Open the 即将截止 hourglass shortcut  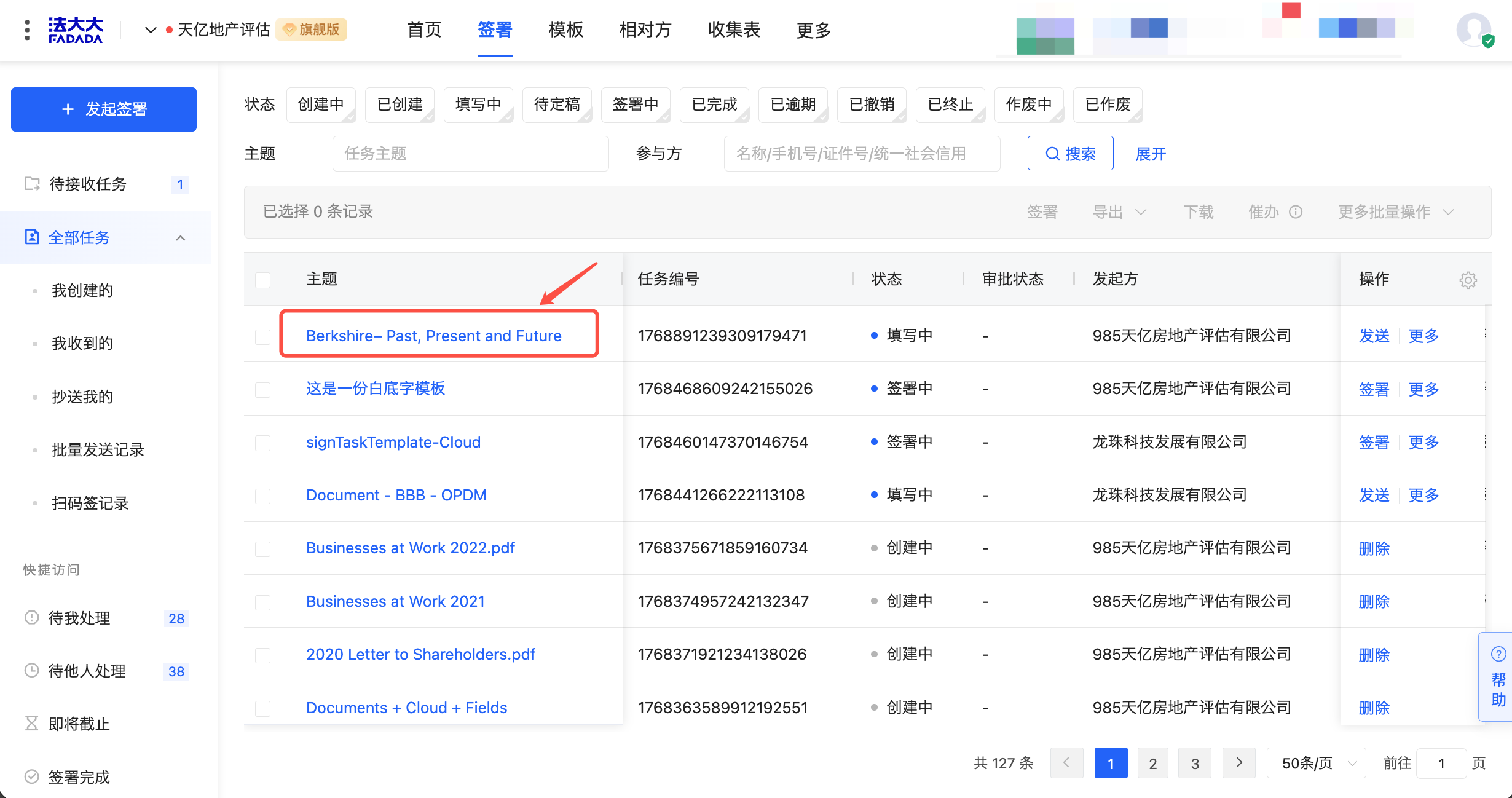click(x=31, y=724)
